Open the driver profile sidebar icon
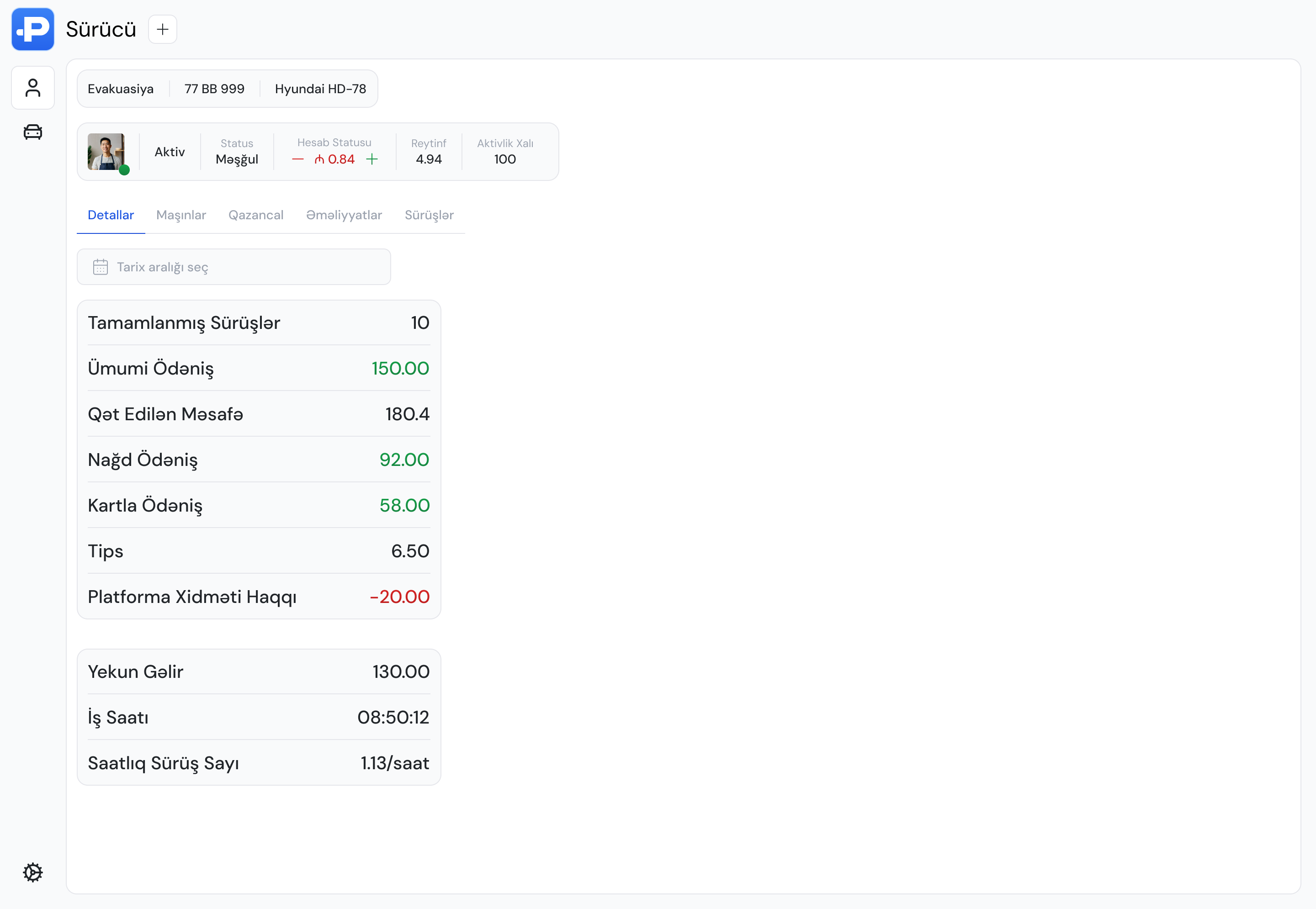 [32, 88]
